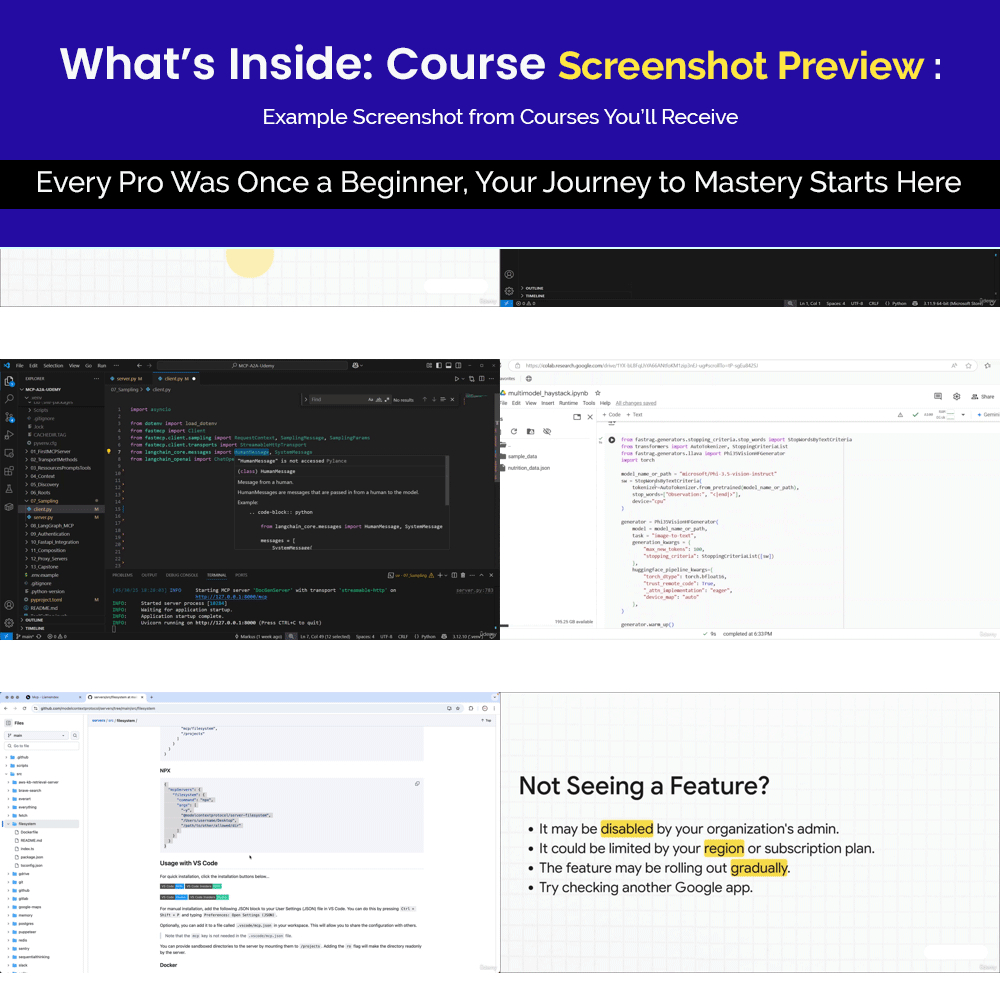Screen dimensions: 1000x1000
Task: Open README.md in the filesystem folder
Action: click(x=31, y=840)
